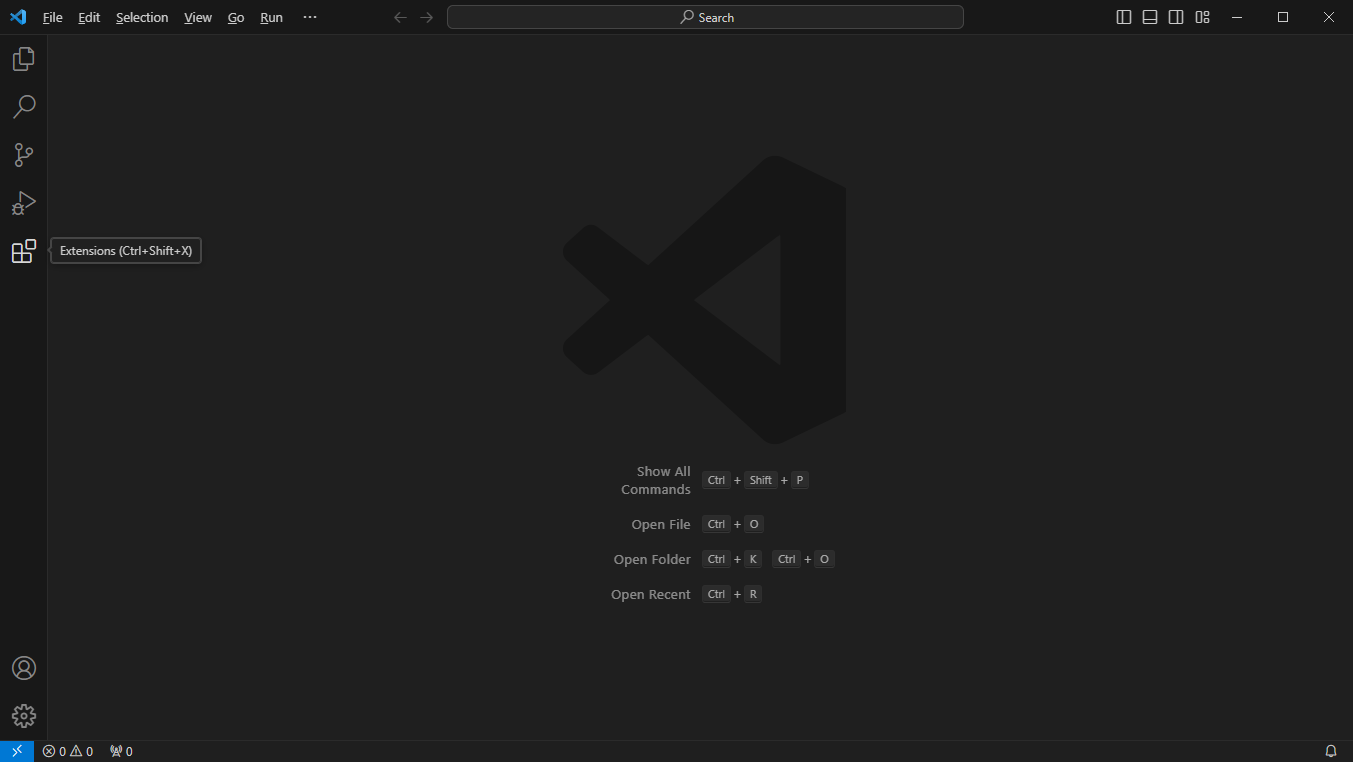Open a remote window from status bar

(x=17, y=751)
